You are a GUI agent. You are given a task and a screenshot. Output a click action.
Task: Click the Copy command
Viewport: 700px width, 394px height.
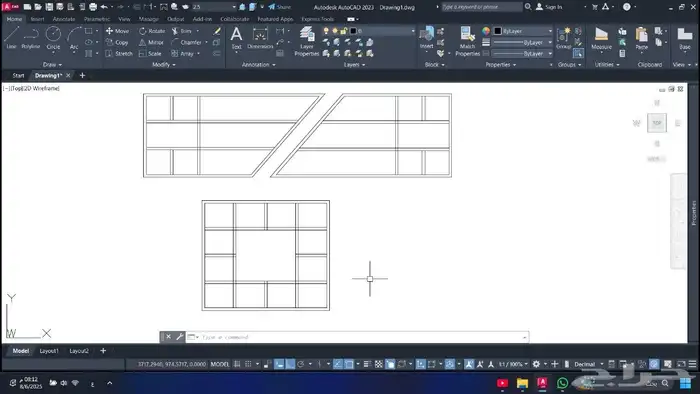coord(117,42)
